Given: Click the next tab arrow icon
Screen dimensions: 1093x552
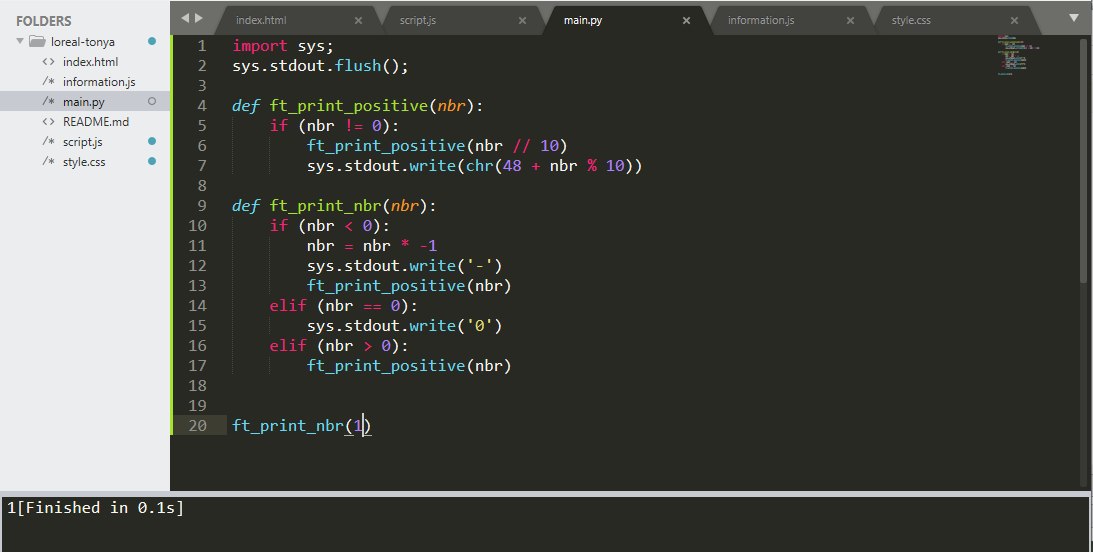Looking at the screenshot, I should point(199,18).
